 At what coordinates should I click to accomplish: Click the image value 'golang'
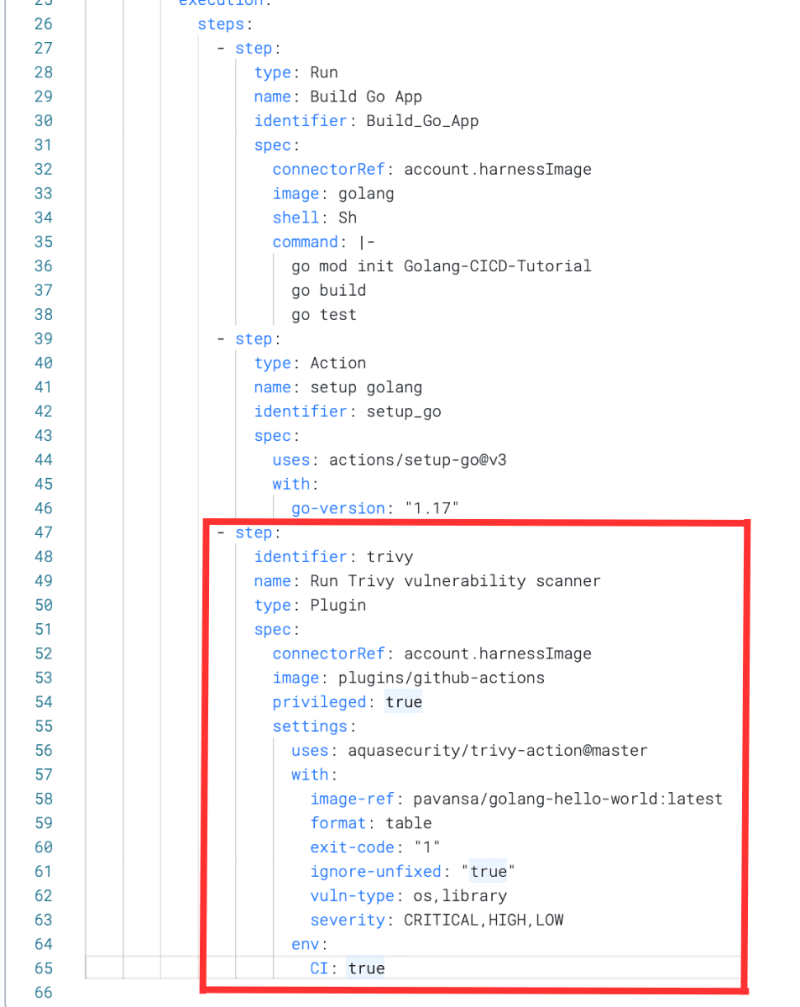tap(366, 194)
